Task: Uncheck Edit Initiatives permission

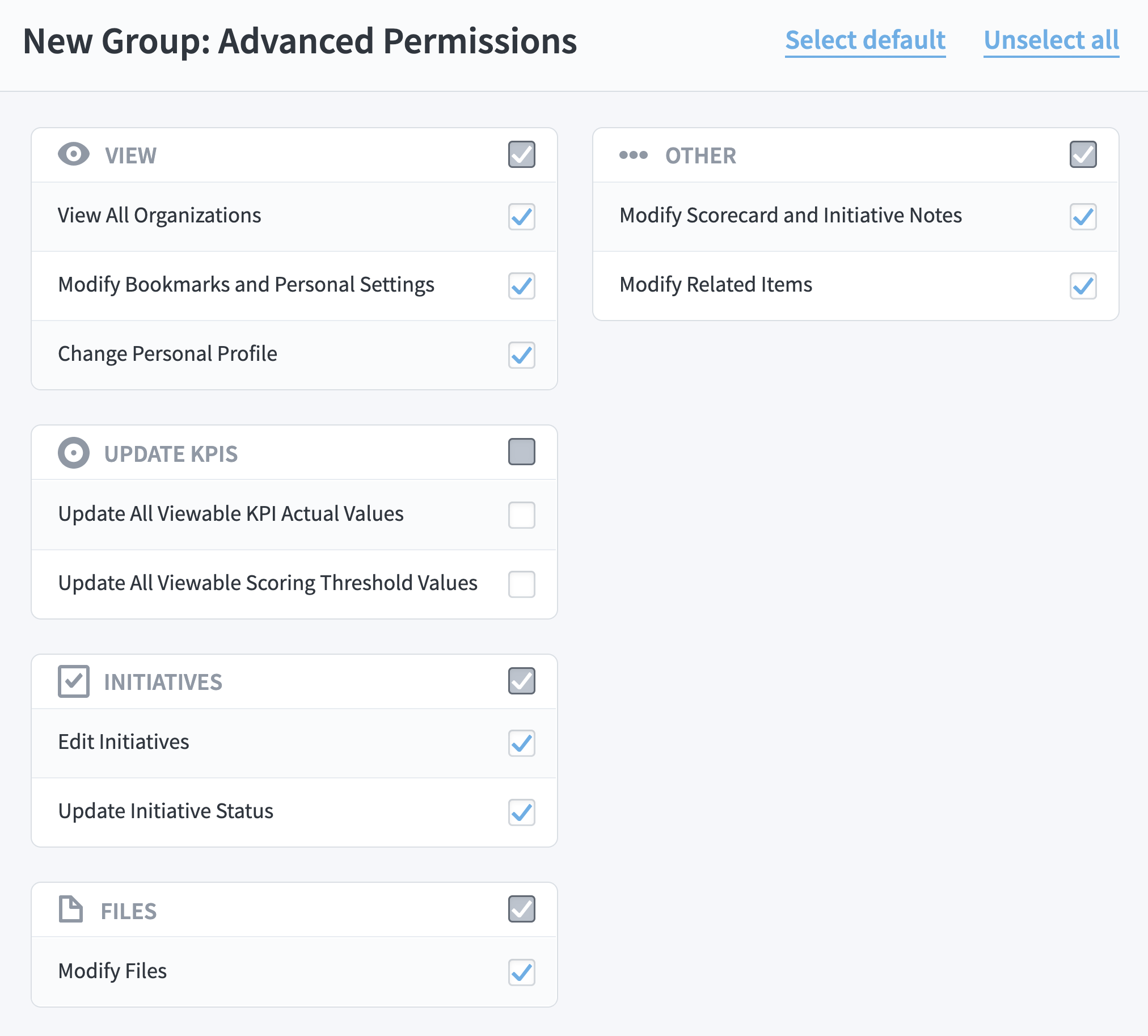Action: pos(521,743)
